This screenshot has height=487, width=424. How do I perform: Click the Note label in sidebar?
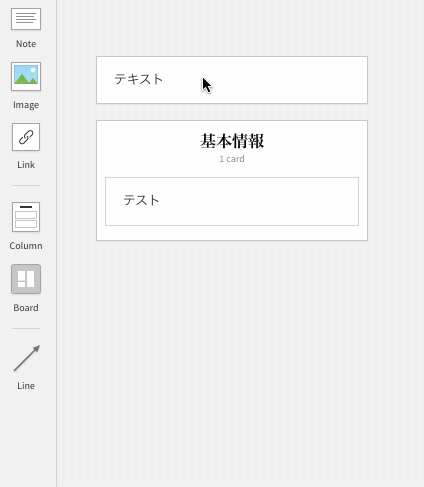click(x=26, y=44)
